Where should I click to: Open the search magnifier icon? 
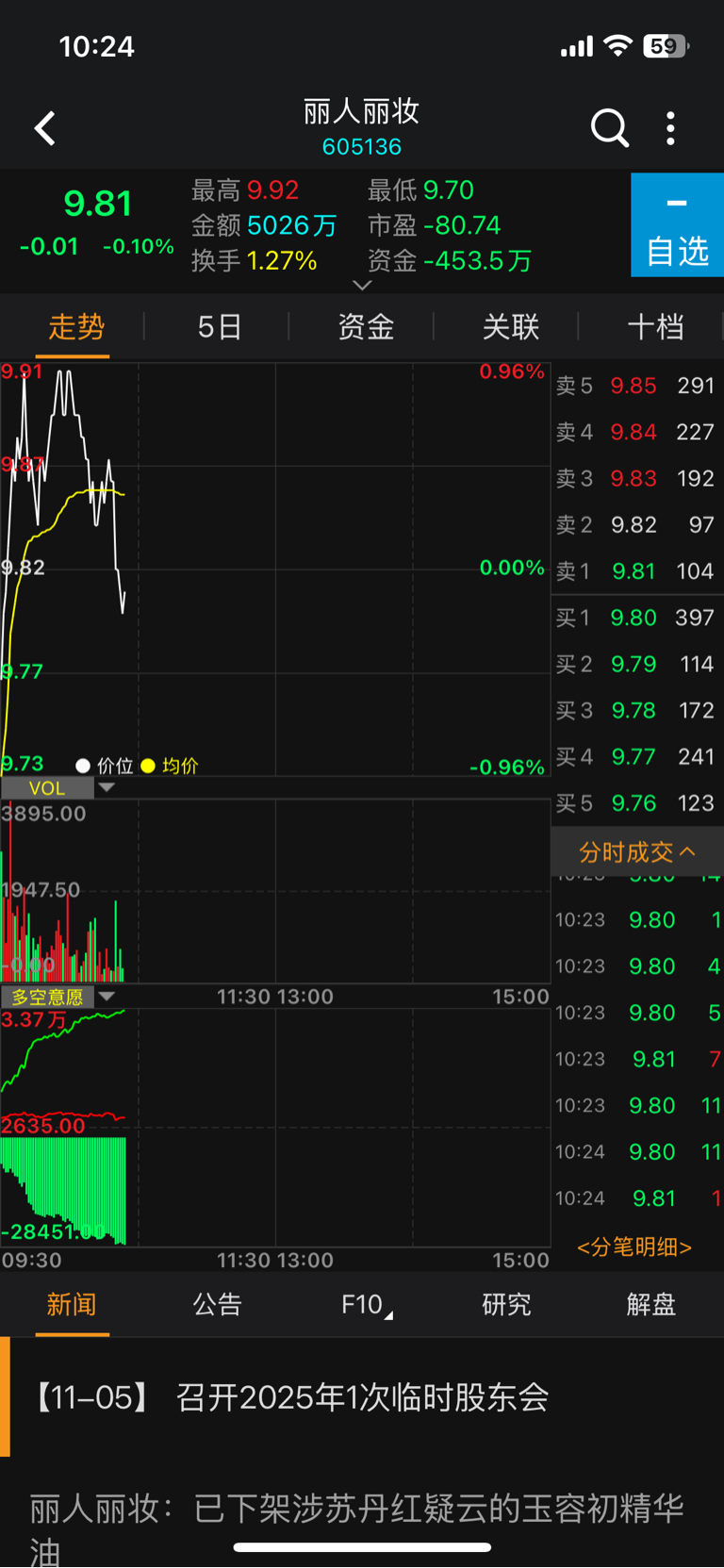(609, 128)
